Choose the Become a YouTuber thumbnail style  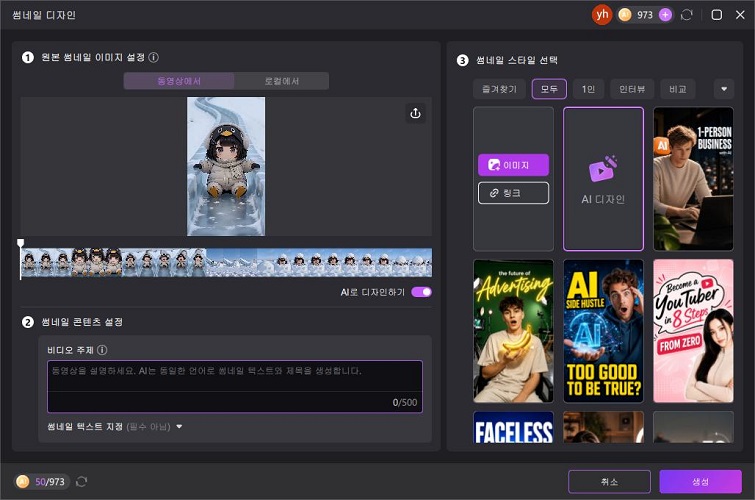click(x=693, y=331)
